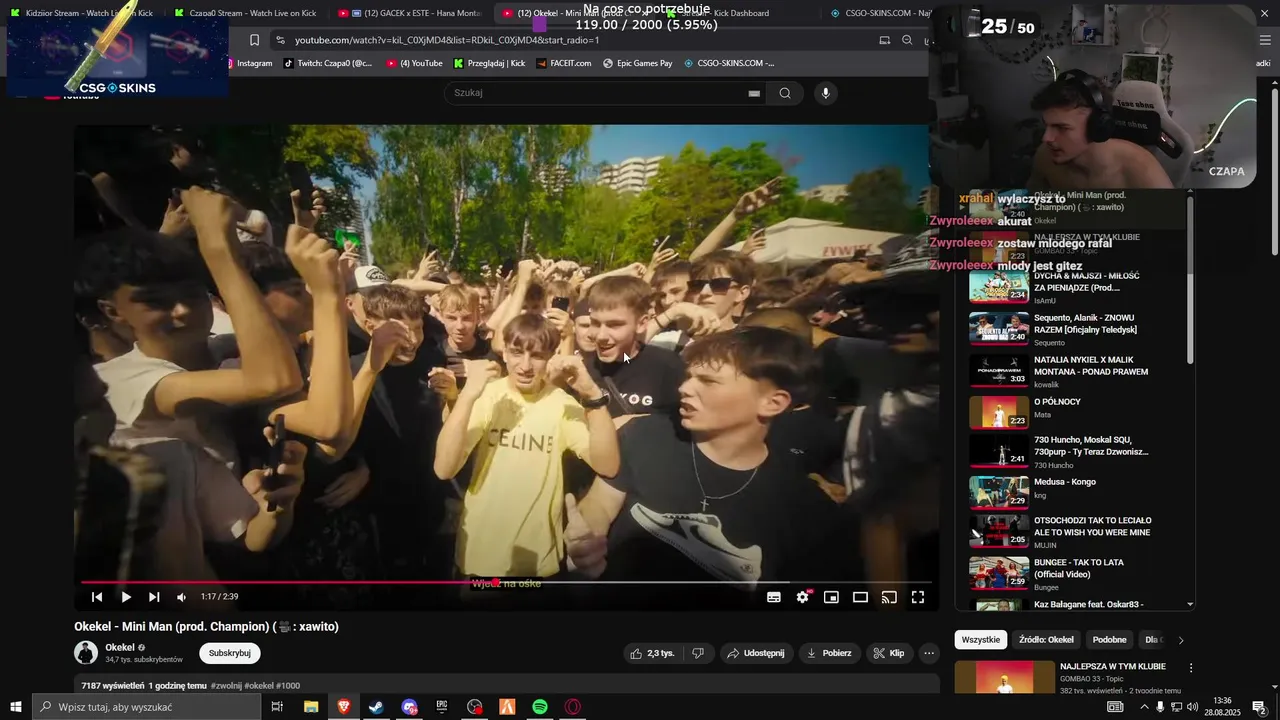Click the playlist panel scrollbar
The image size is (1280, 720).
1190,280
